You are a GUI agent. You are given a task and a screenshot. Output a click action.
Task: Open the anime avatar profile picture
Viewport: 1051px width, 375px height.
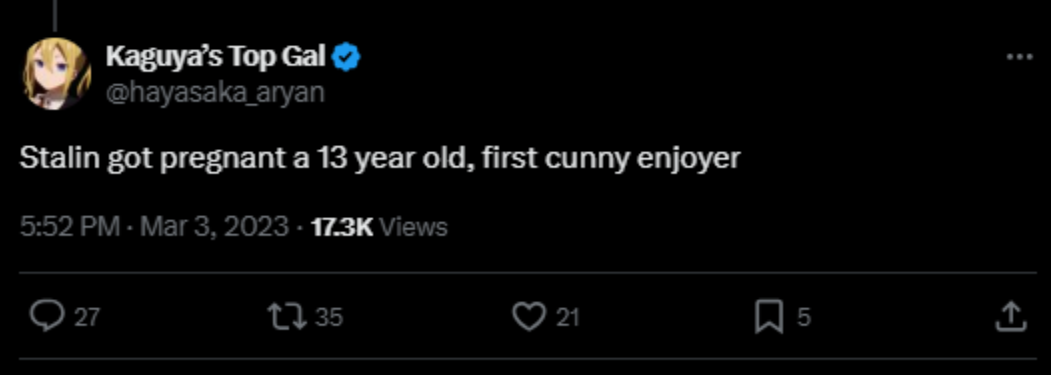(x=57, y=74)
